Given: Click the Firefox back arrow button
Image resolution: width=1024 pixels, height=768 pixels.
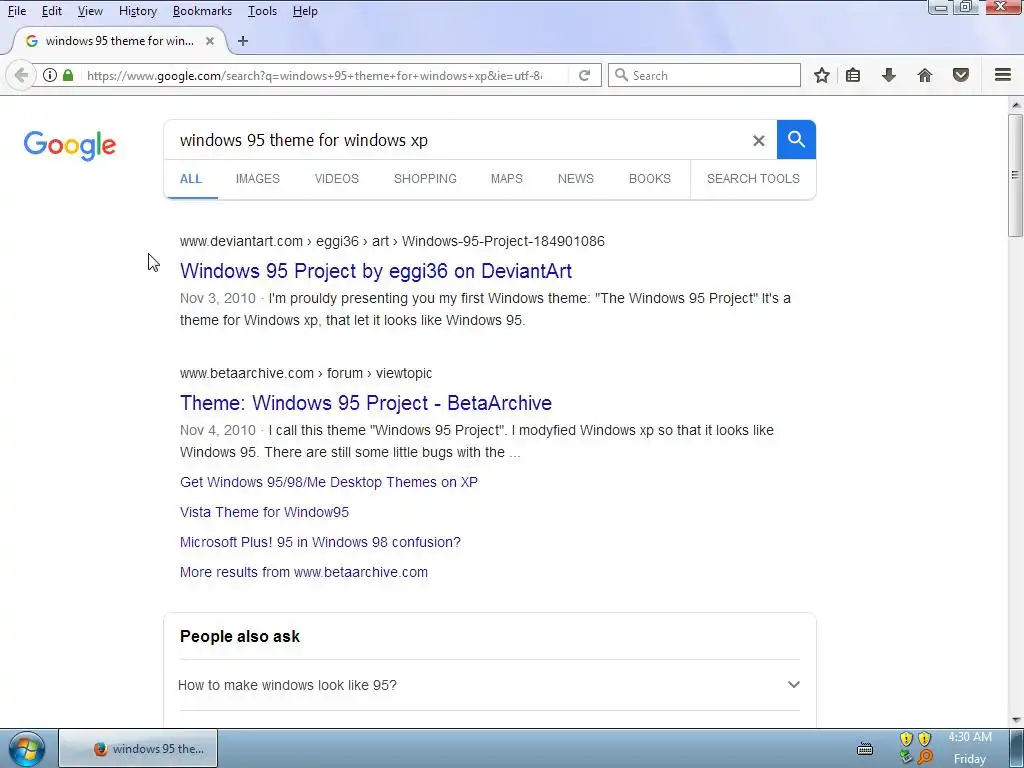Looking at the screenshot, I should click(21, 75).
